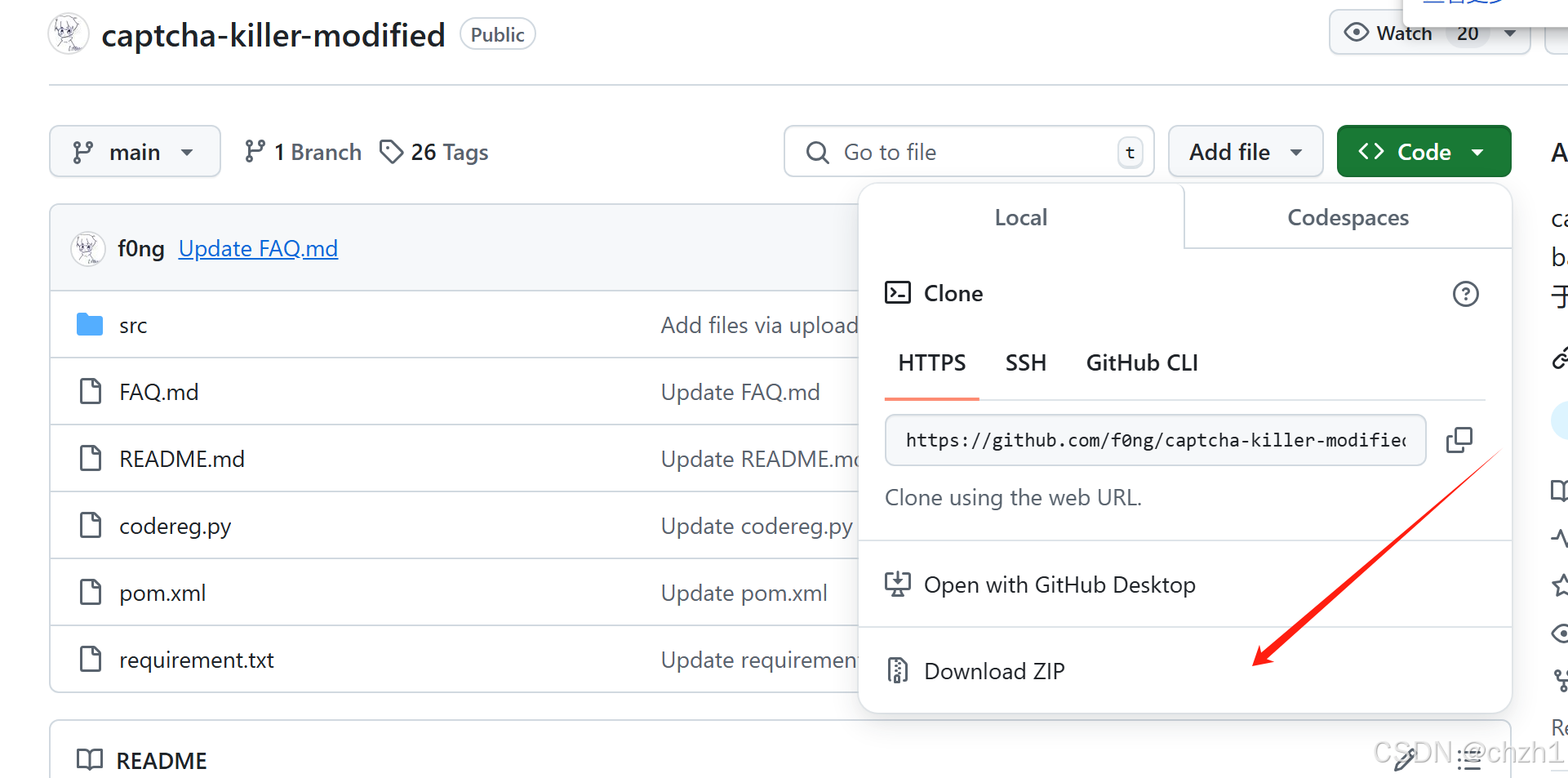Viewport: 1568px width, 778px height.
Task: Click the Clone using the web URL text
Action: click(x=1013, y=497)
